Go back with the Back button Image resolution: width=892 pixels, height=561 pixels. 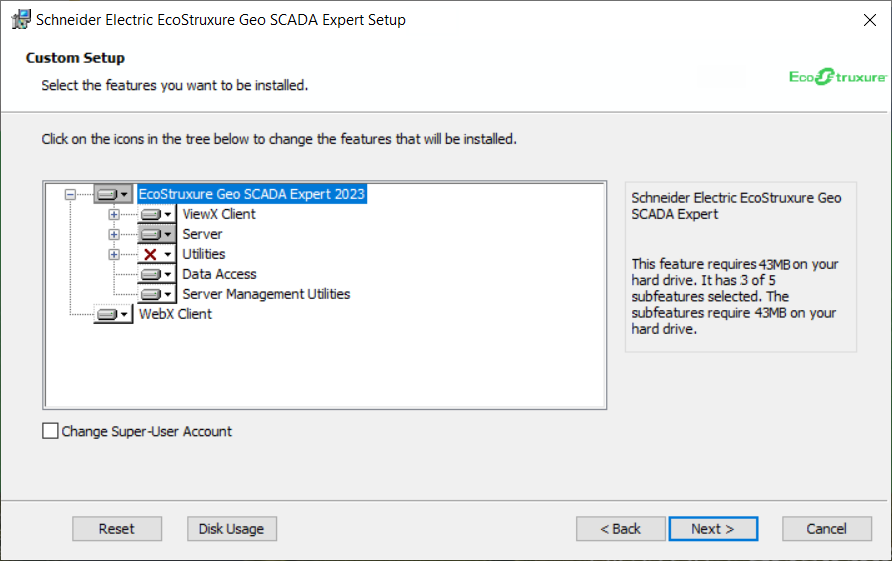[x=620, y=529]
